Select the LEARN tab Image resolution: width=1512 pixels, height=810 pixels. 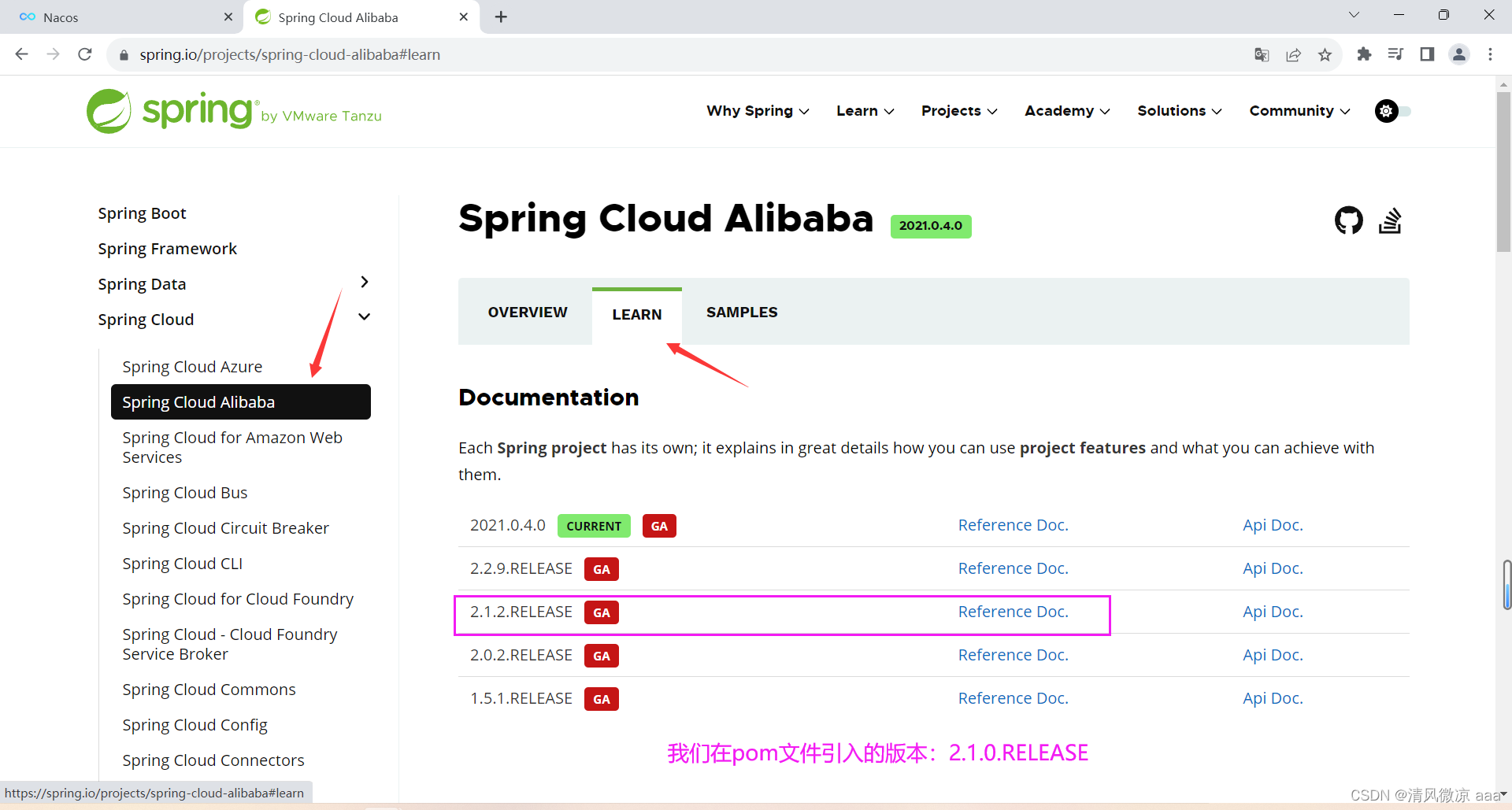[637, 315]
